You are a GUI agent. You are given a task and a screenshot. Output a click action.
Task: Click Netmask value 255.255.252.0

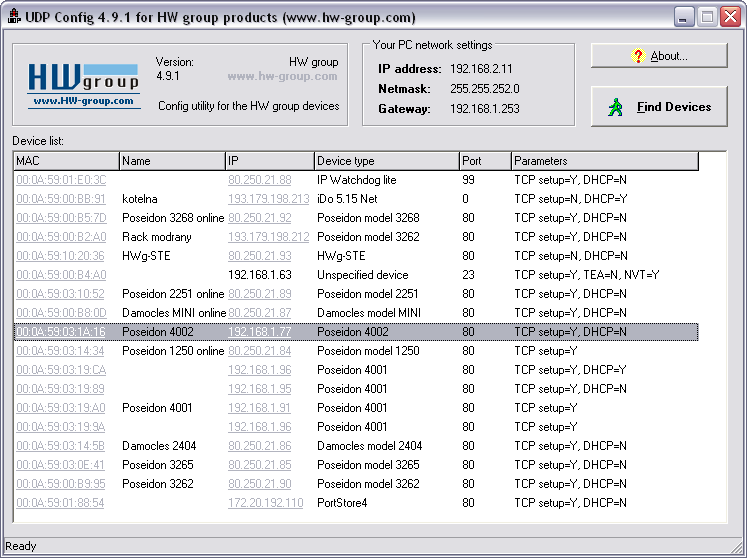point(485,89)
